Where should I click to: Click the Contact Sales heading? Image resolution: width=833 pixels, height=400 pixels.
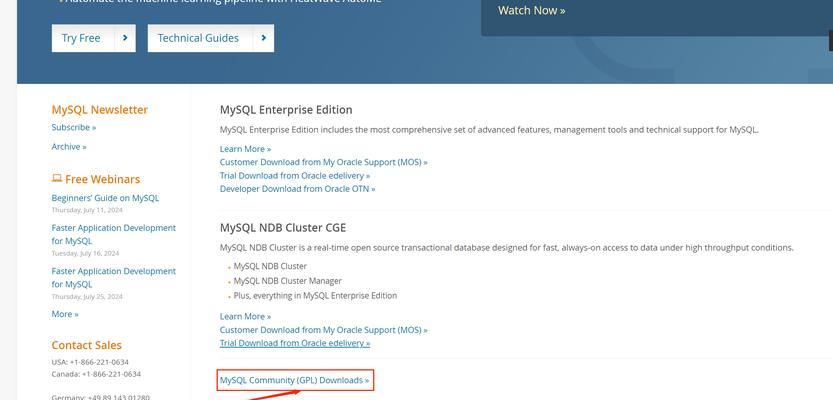(87, 345)
